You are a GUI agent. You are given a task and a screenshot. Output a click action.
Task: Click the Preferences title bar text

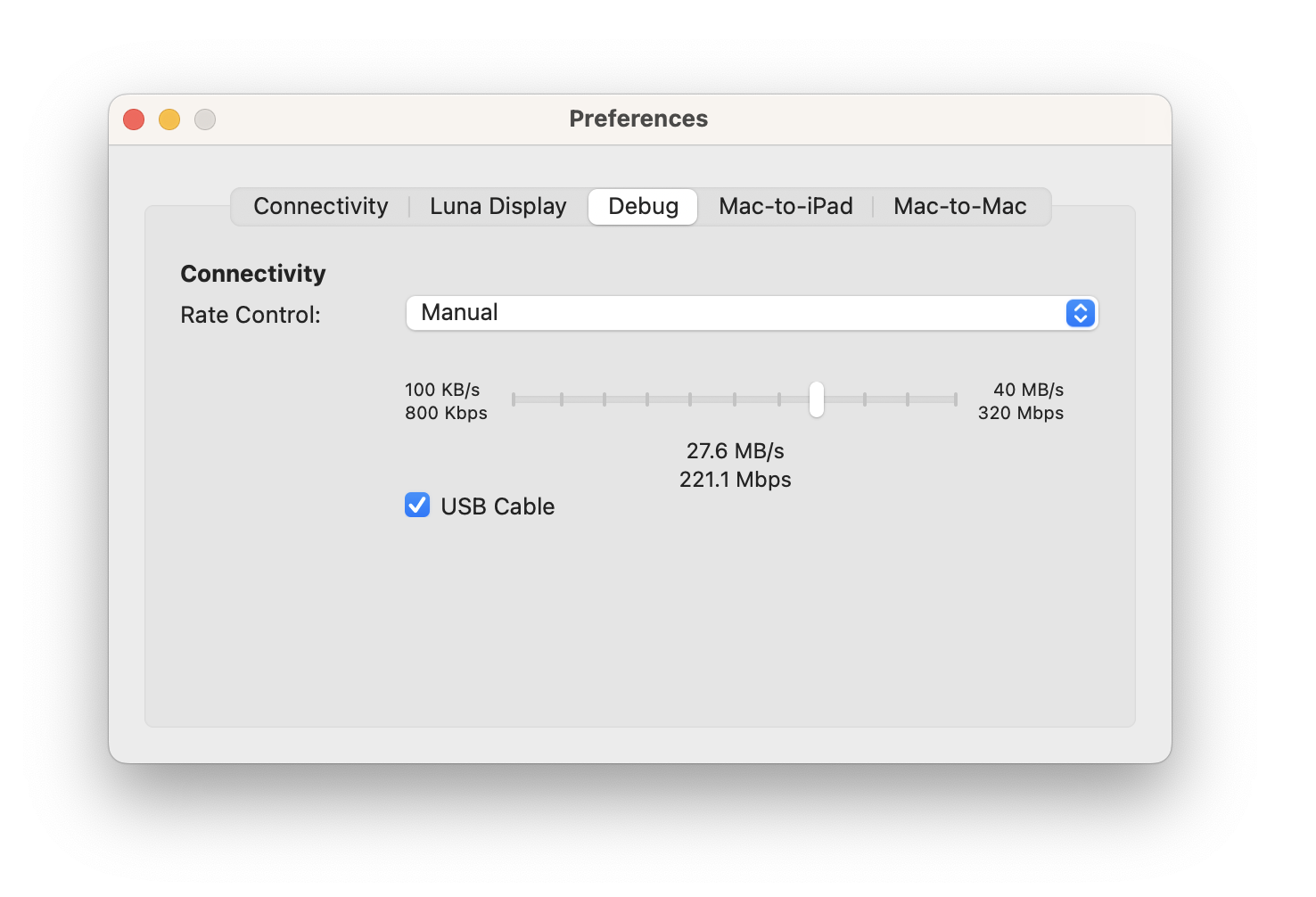[x=638, y=118]
